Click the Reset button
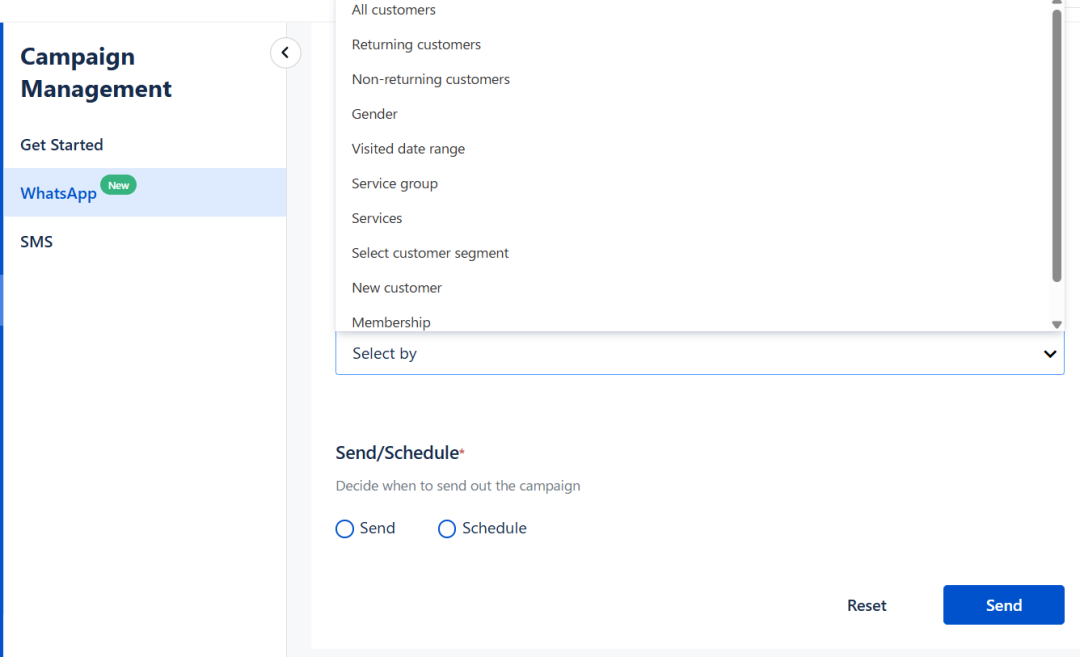Screen dimensions: 1080x657 tap(866, 605)
